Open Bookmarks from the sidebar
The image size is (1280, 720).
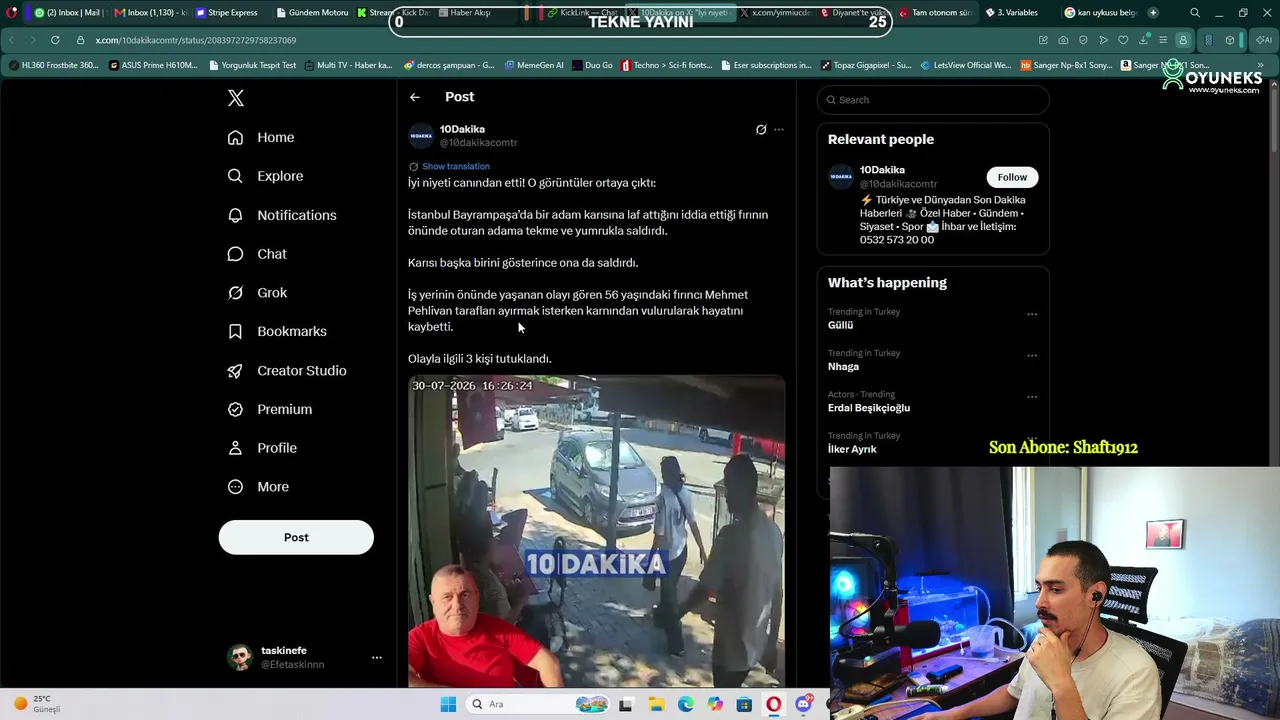point(277,331)
